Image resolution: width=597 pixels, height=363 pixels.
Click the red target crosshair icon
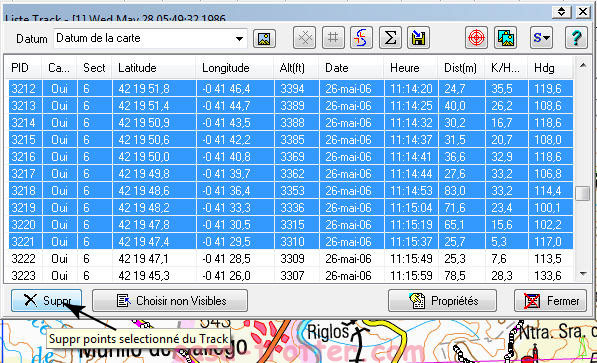(x=476, y=38)
